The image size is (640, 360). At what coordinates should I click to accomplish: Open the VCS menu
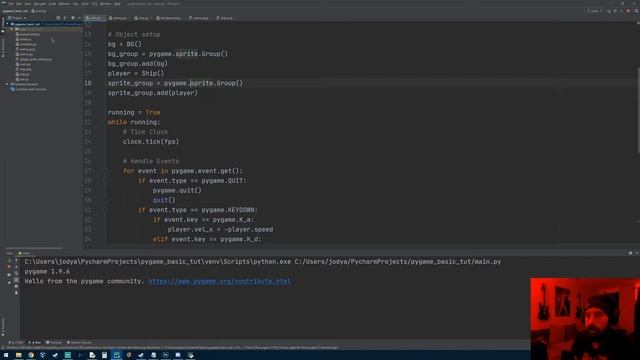click(x=94, y=4)
